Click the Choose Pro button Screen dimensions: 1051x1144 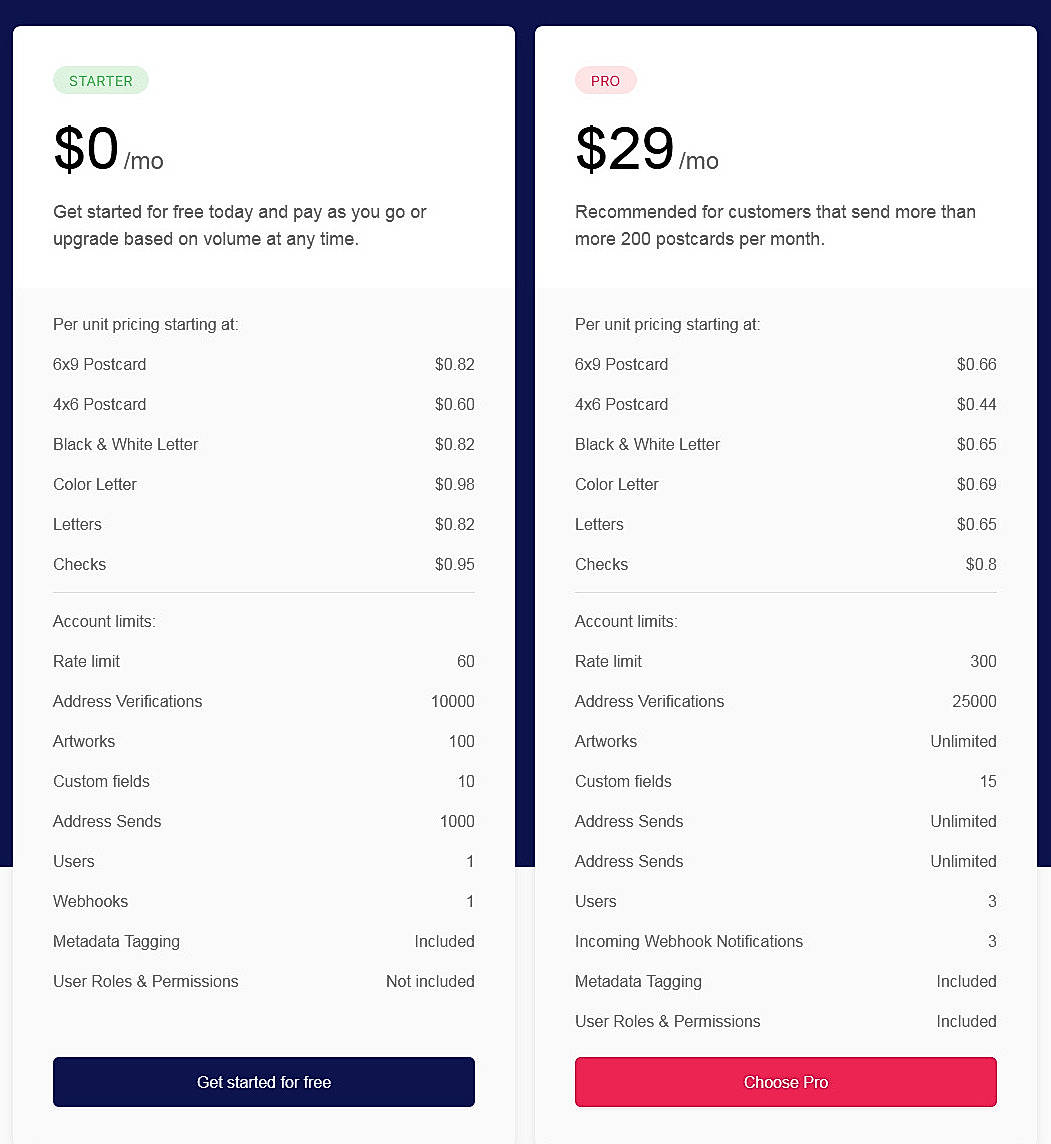click(785, 1082)
